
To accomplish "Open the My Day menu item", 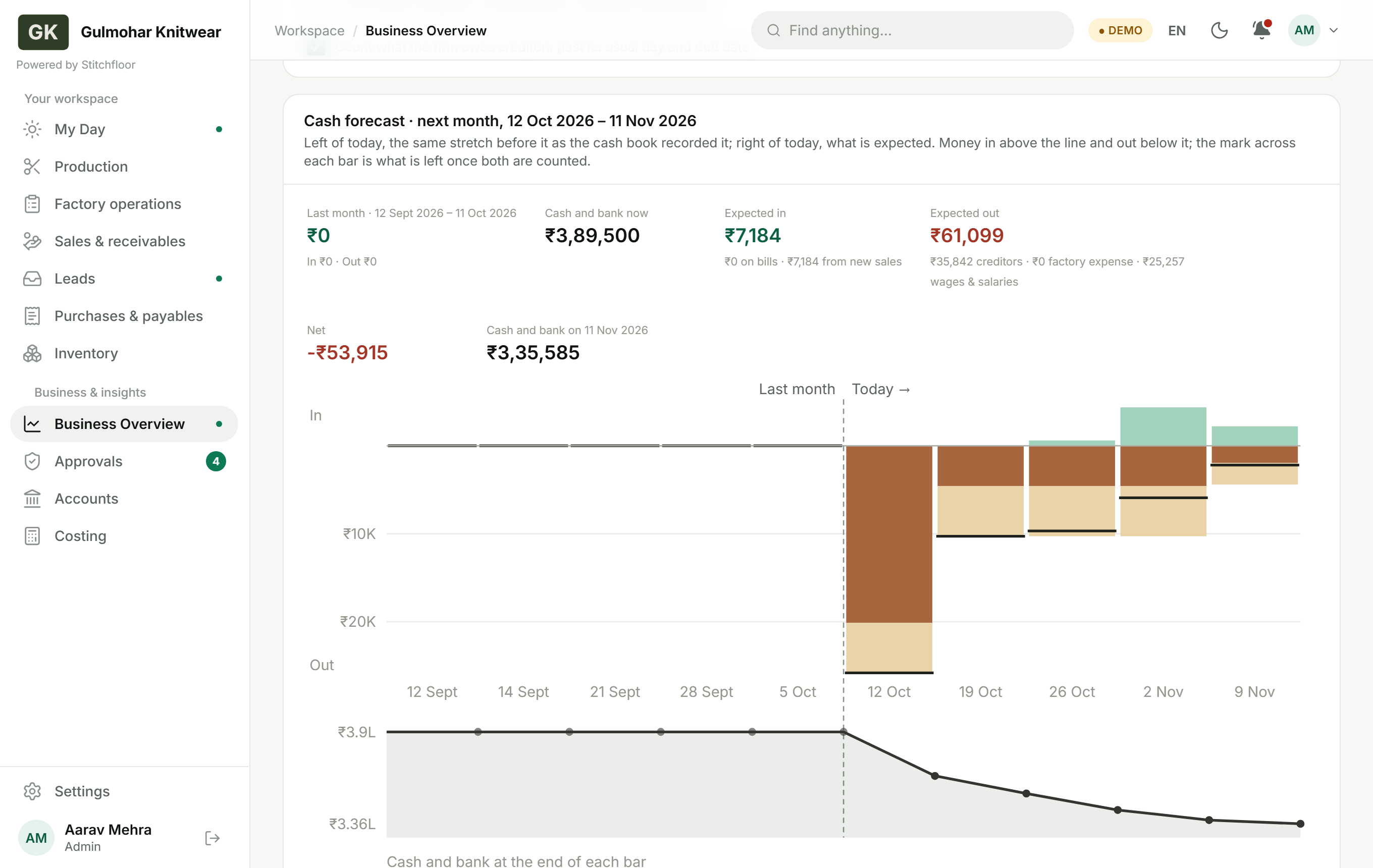I will [x=124, y=129].
